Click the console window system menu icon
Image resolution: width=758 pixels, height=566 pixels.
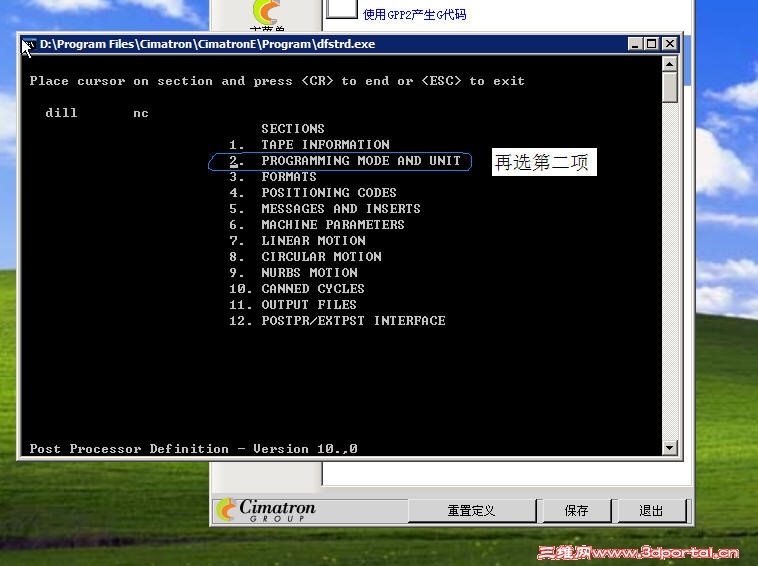coord(29,44)
